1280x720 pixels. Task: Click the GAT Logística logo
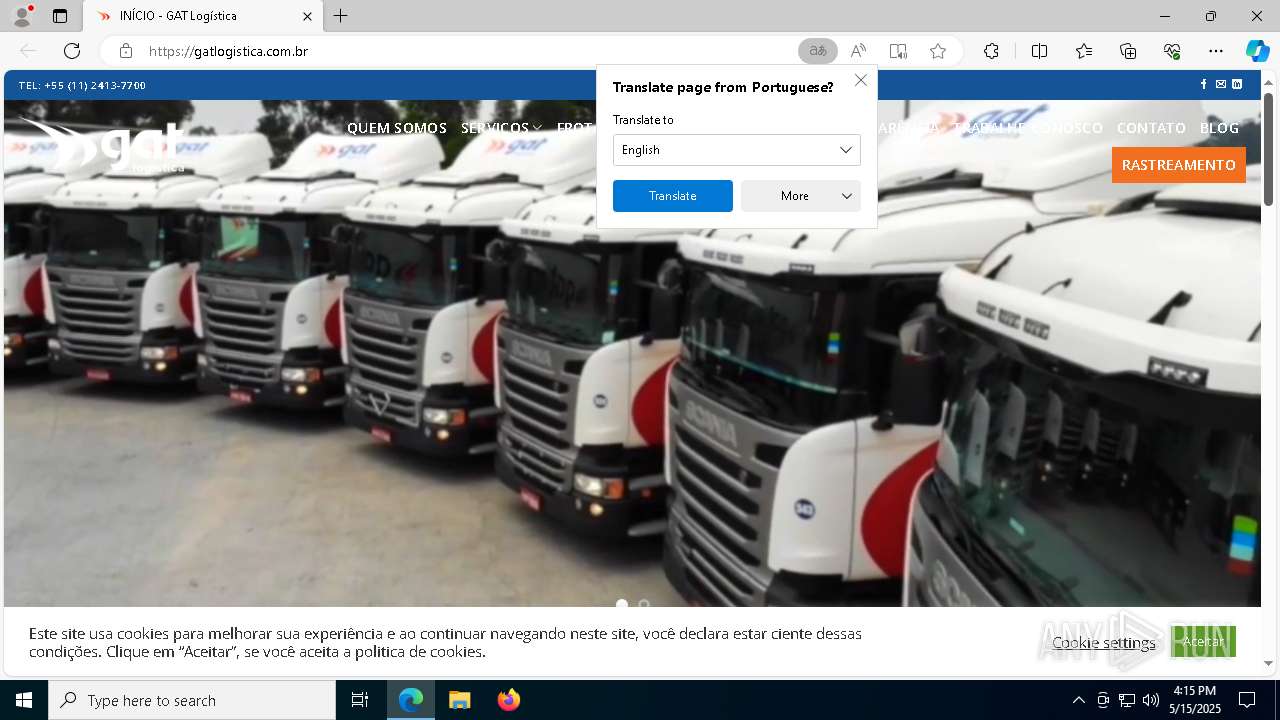pos(104,145)
